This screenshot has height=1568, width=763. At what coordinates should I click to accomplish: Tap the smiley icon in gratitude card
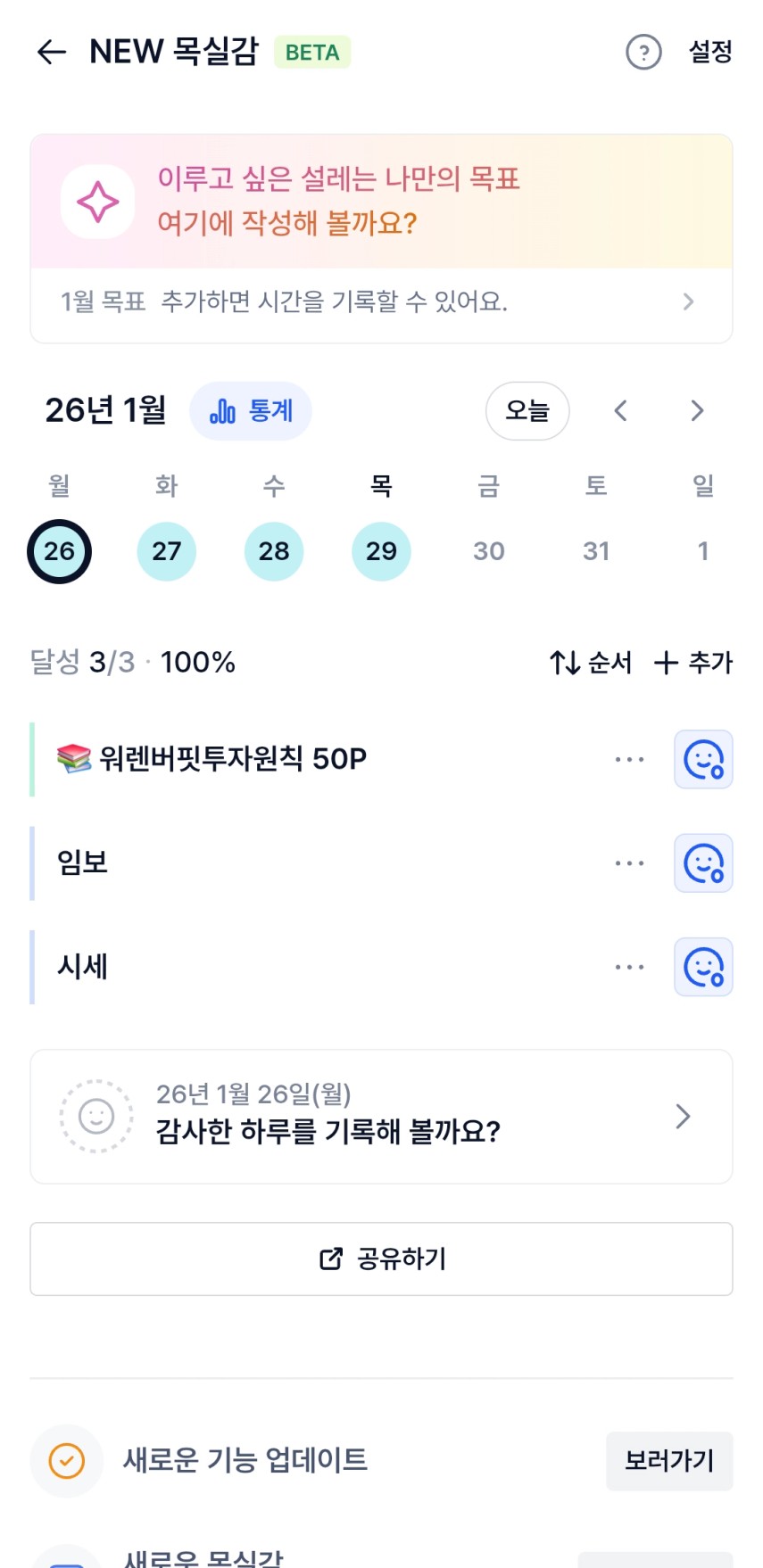[96, 1116]
